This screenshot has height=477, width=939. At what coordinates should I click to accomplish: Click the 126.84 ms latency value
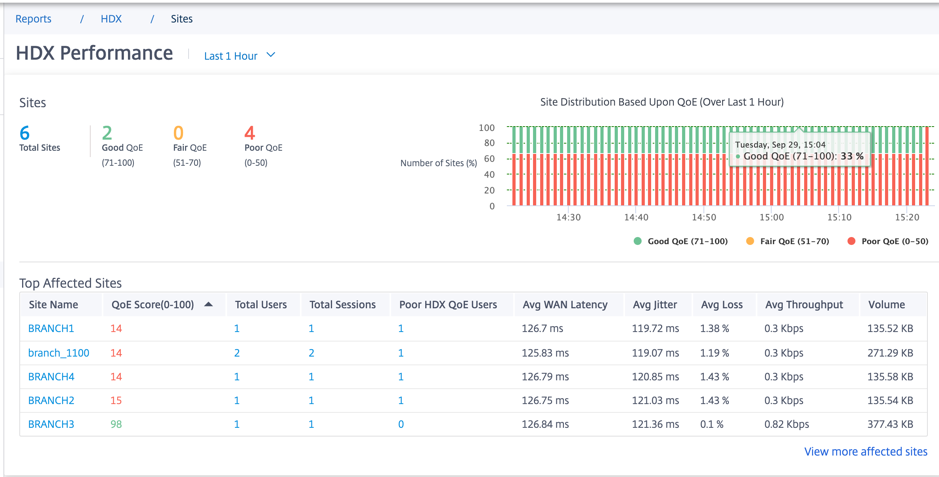click(545, 424)
